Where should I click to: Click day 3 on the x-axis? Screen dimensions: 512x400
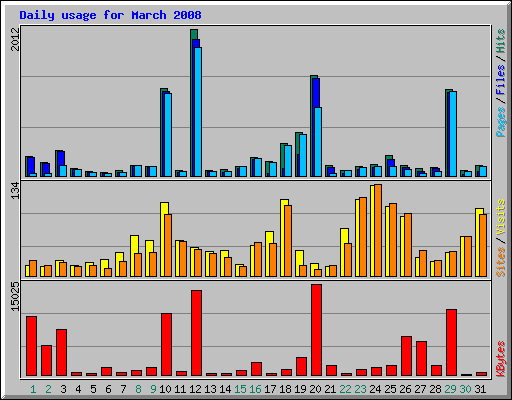(63, 389)
